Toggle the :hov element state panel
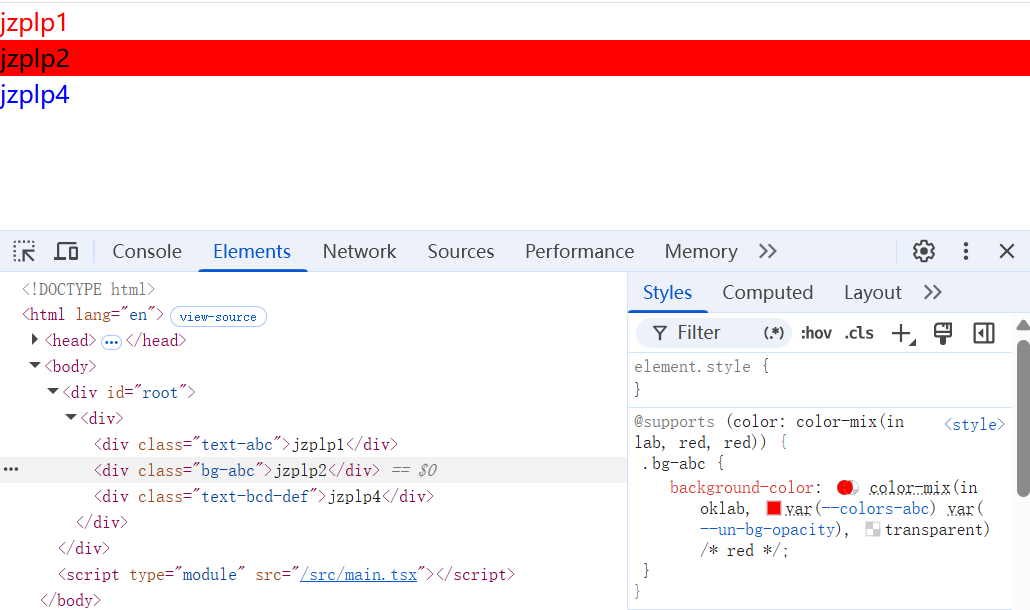 tap(816, 333)
